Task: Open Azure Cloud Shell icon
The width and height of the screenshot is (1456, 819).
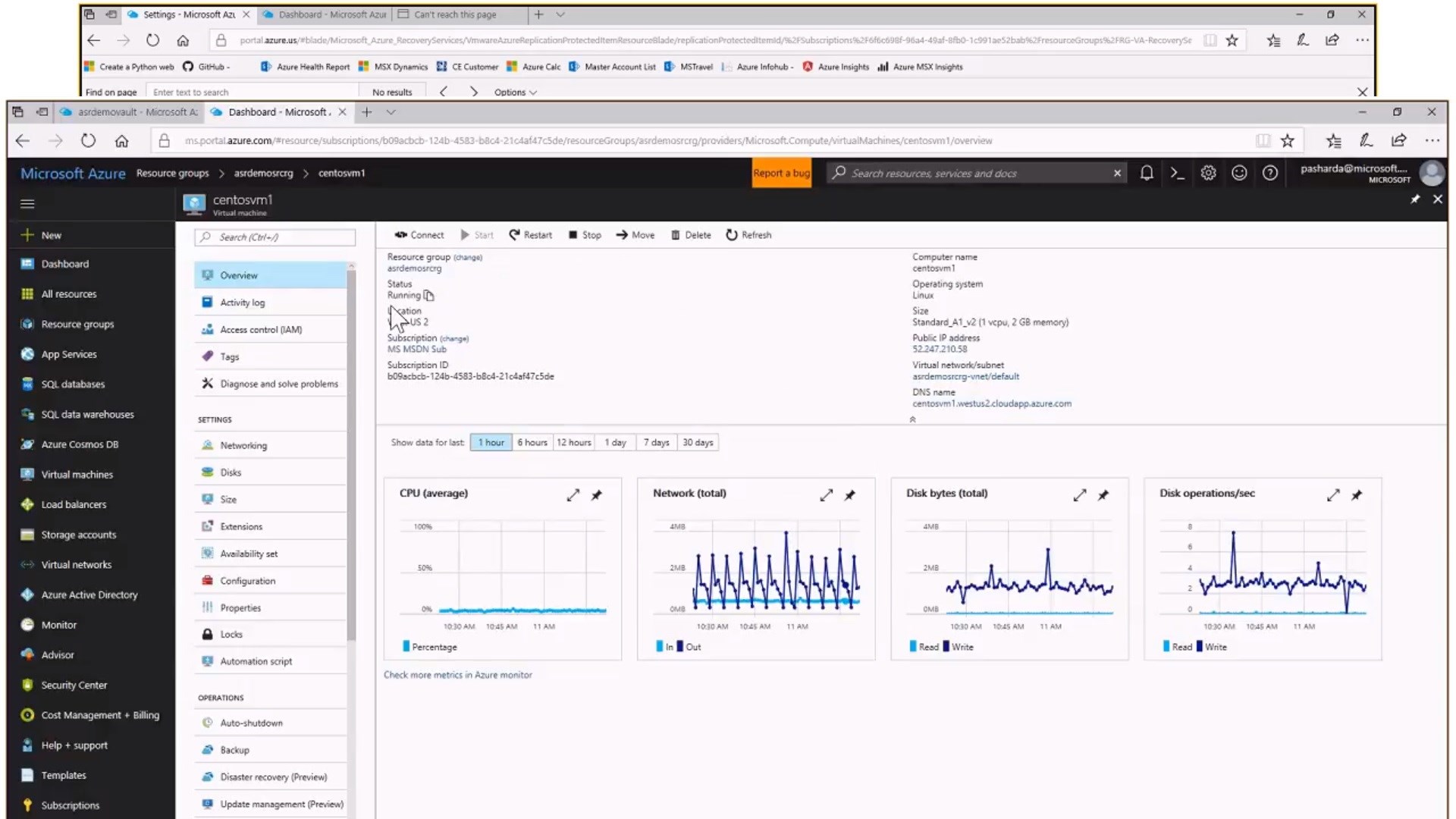Action: pos(1177,174)
